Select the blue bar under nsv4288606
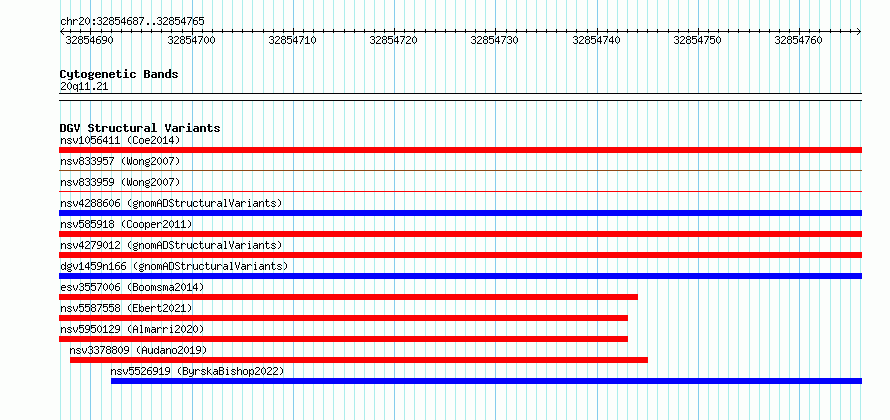 point(460,213)
